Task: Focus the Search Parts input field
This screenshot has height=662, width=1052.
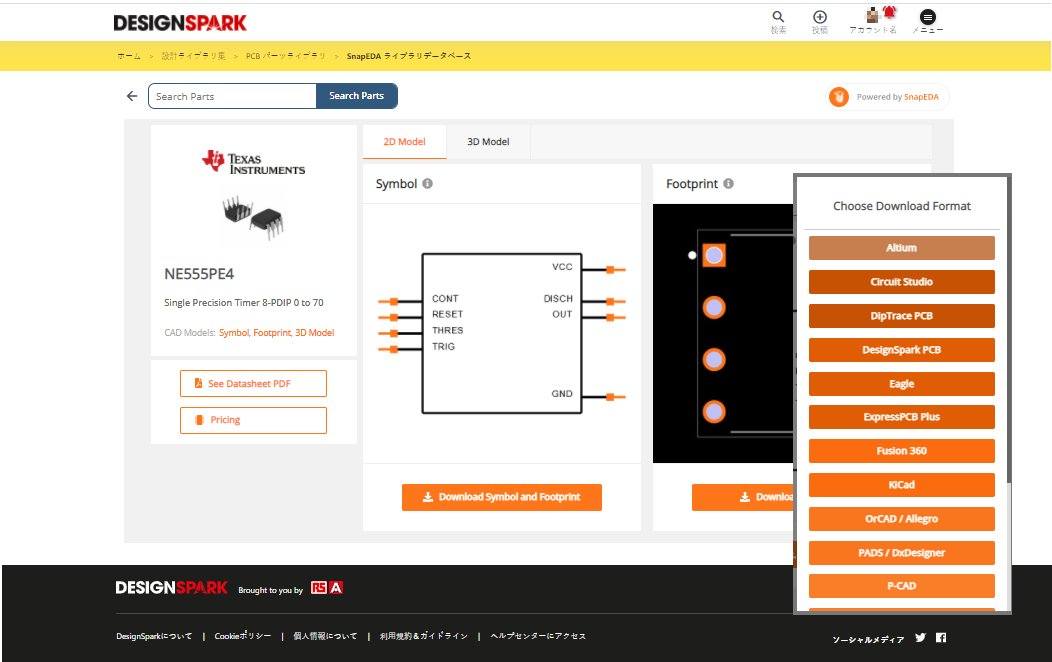Action: [232, 96]
